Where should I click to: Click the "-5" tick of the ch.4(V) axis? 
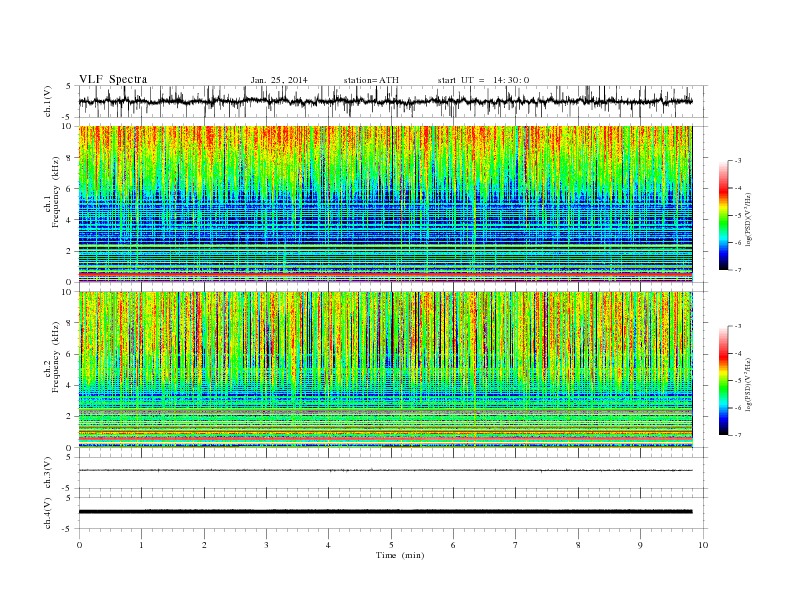click(67, 529)
